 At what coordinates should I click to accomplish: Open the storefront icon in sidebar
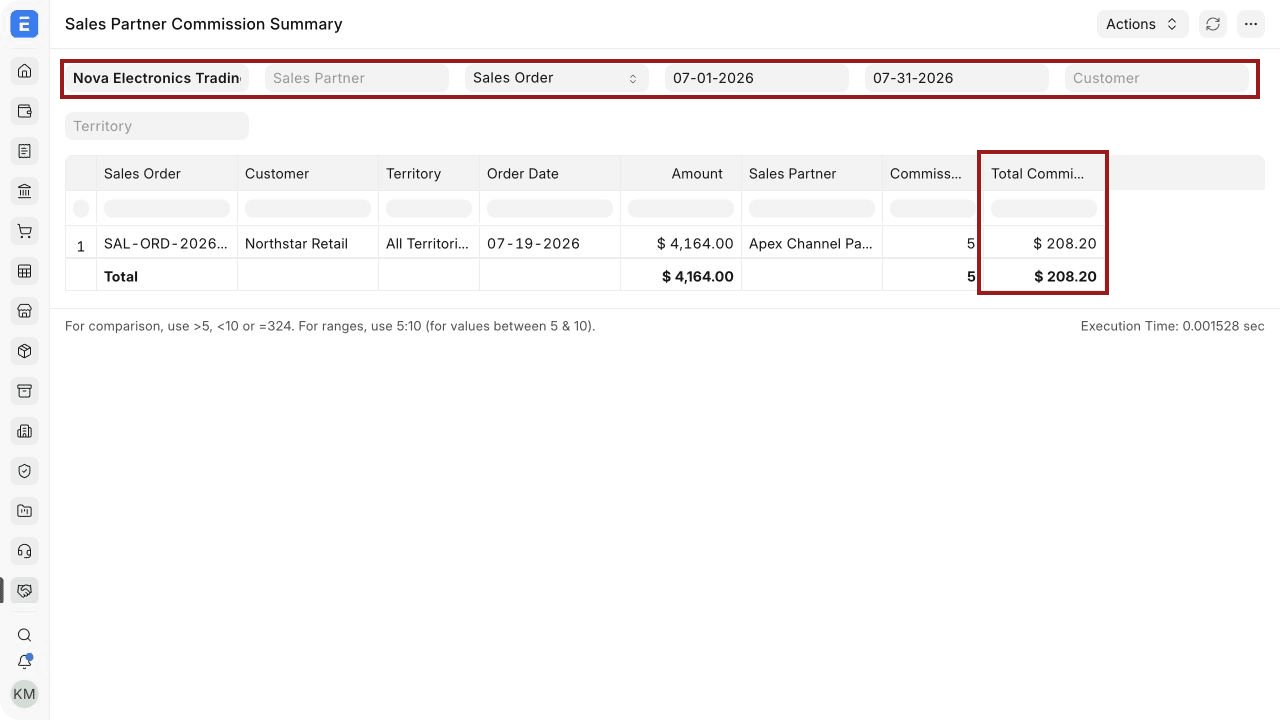point(25,311)
